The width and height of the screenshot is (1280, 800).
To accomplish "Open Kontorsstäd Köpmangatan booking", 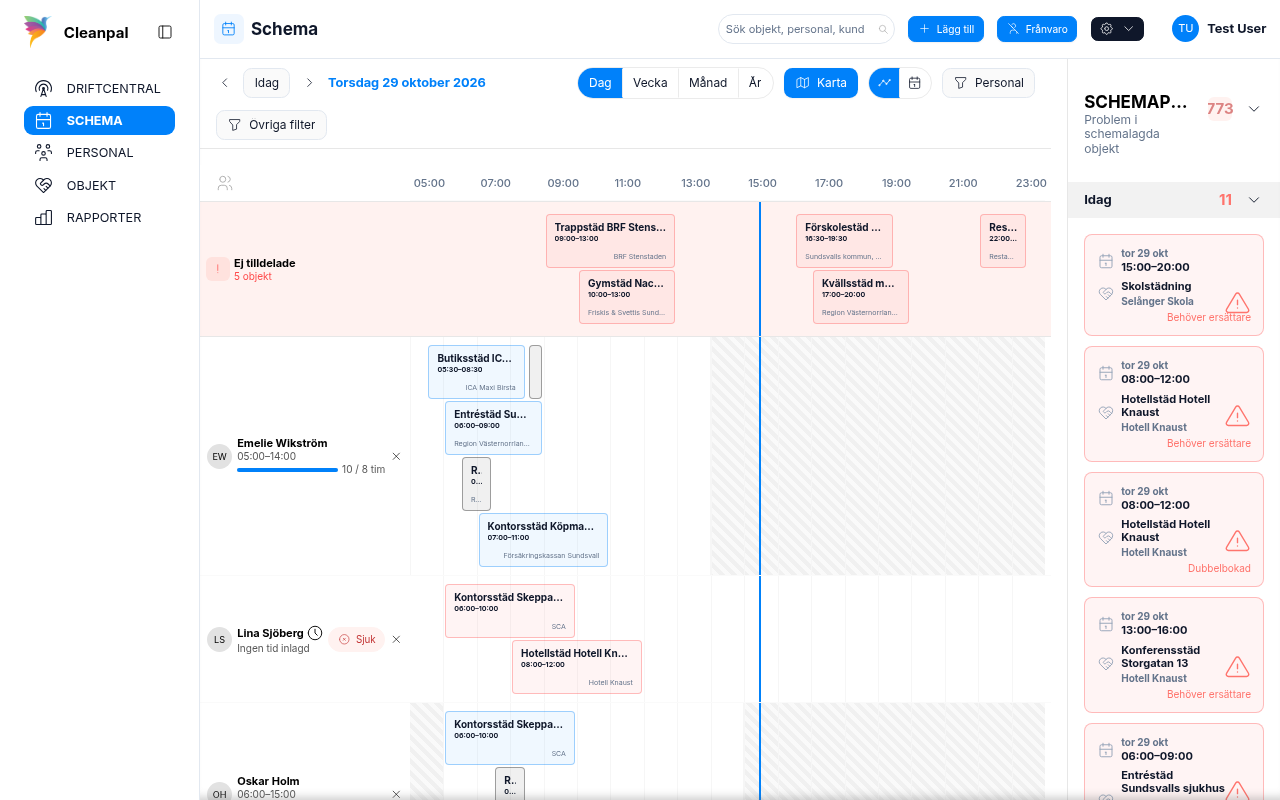I will tap(543, 540).
